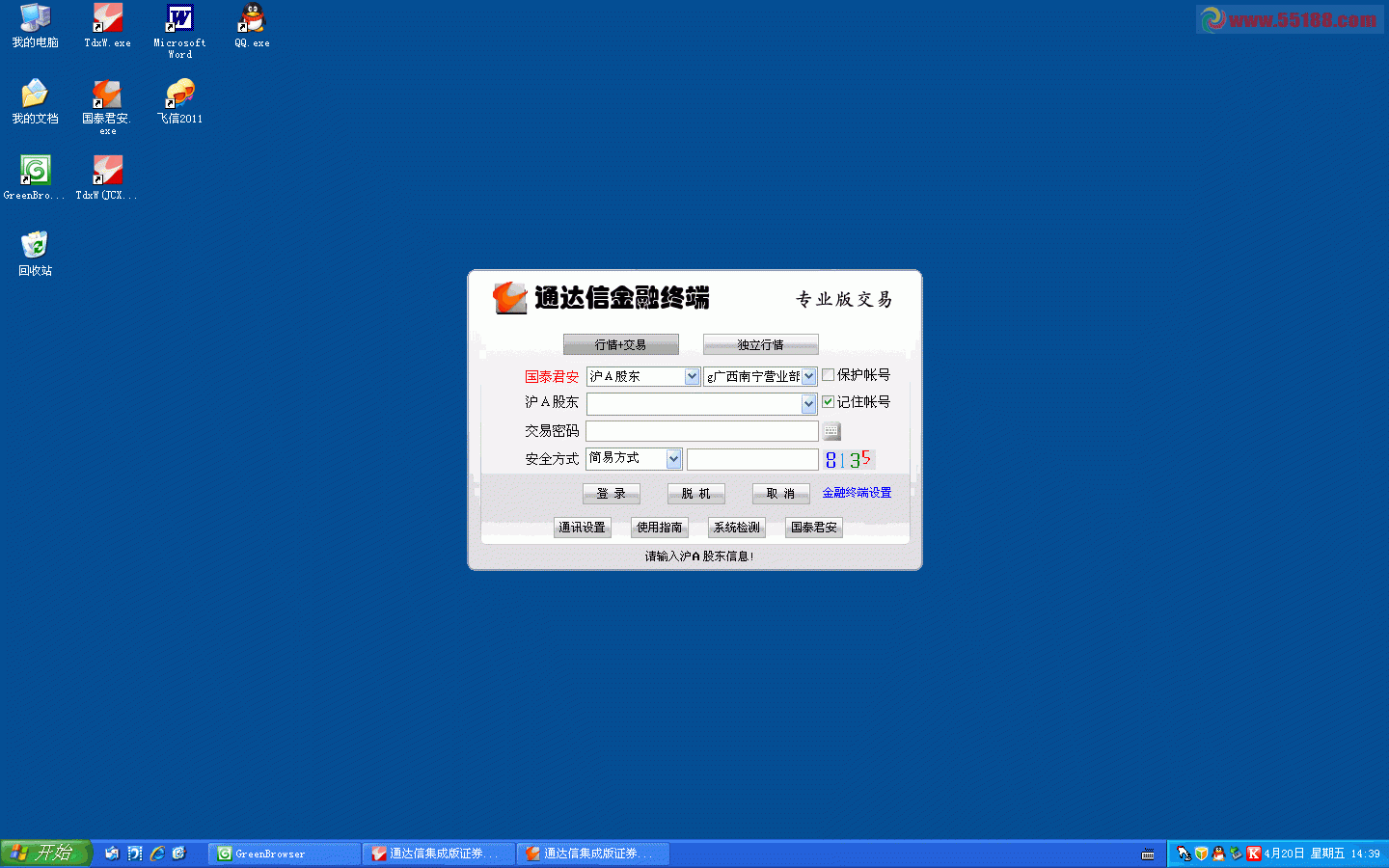Click the 国泰君安 button at dialog bottom

pyautogui.click(x=814, y=528)
